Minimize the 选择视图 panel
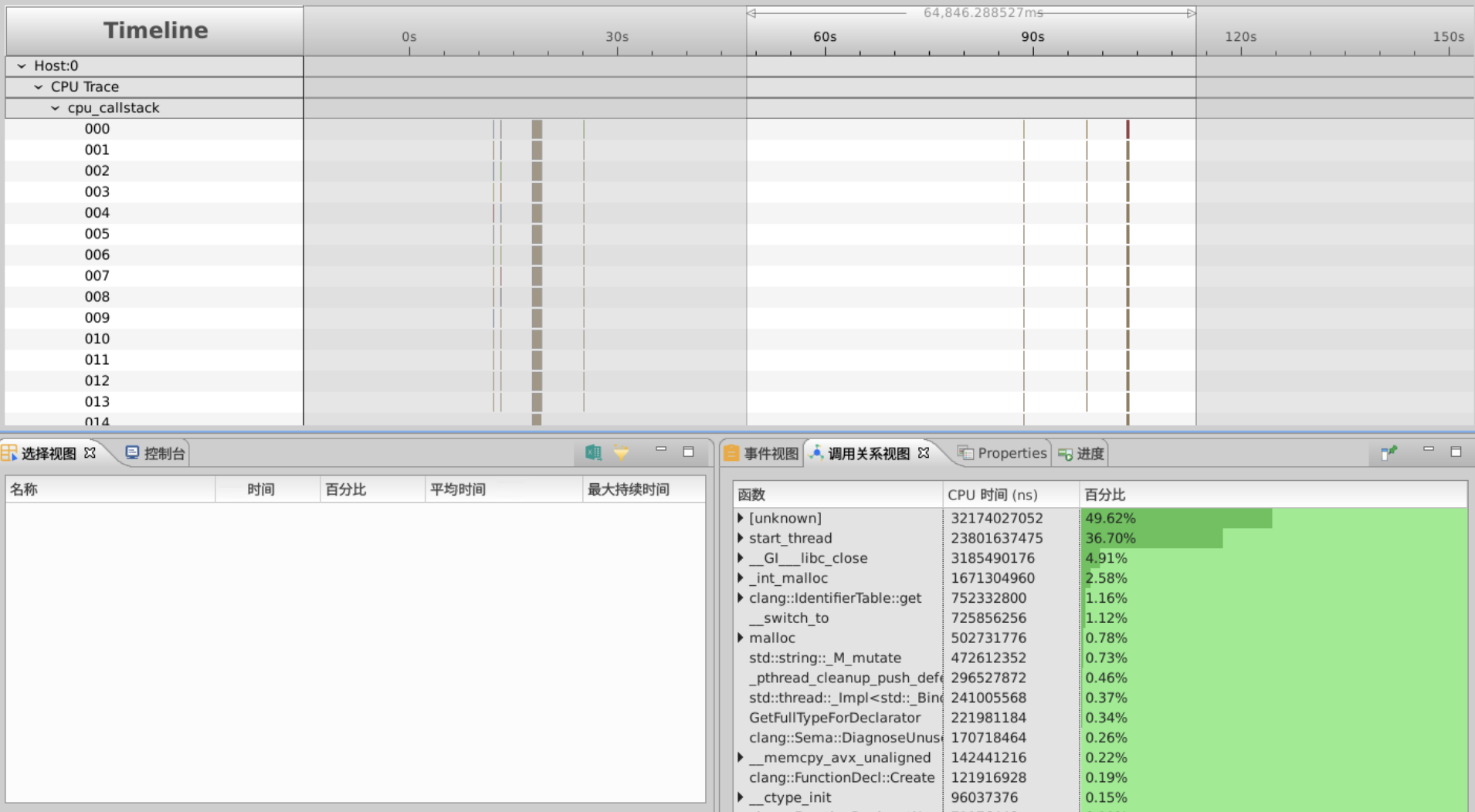The height and width of the screenshot is (812, 1475). (661, 449)
